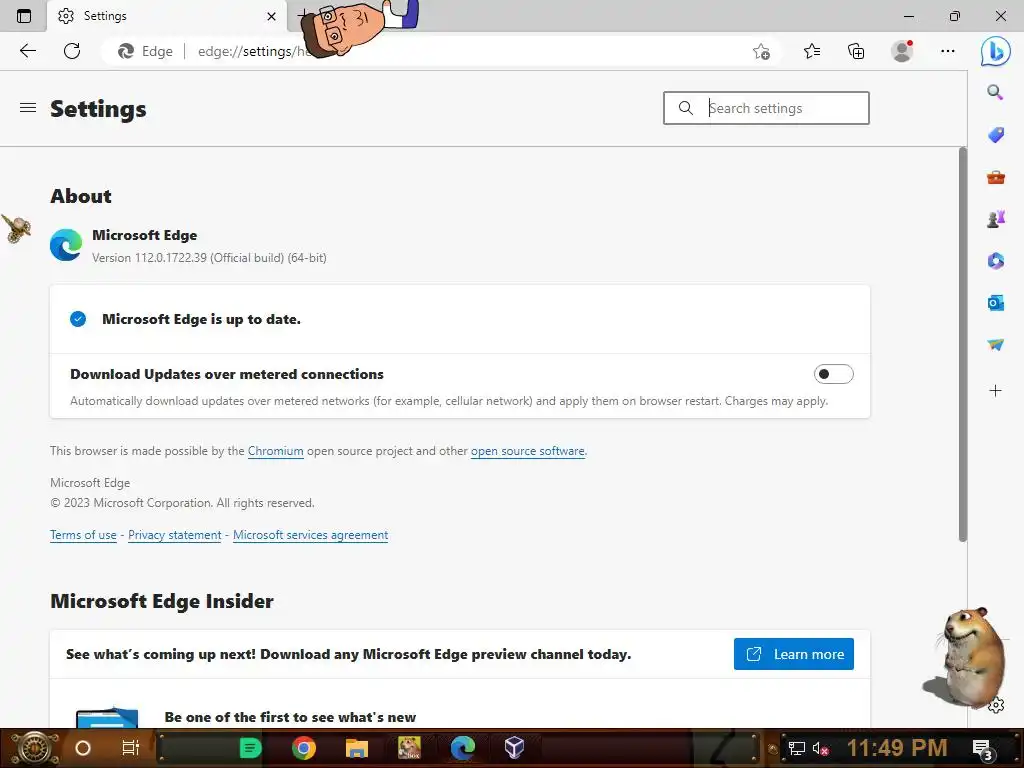Click the taskbar clock showing 11:49 PM
The height and width of the screenshot is (768, 1024).
click(x=897, y=748)
